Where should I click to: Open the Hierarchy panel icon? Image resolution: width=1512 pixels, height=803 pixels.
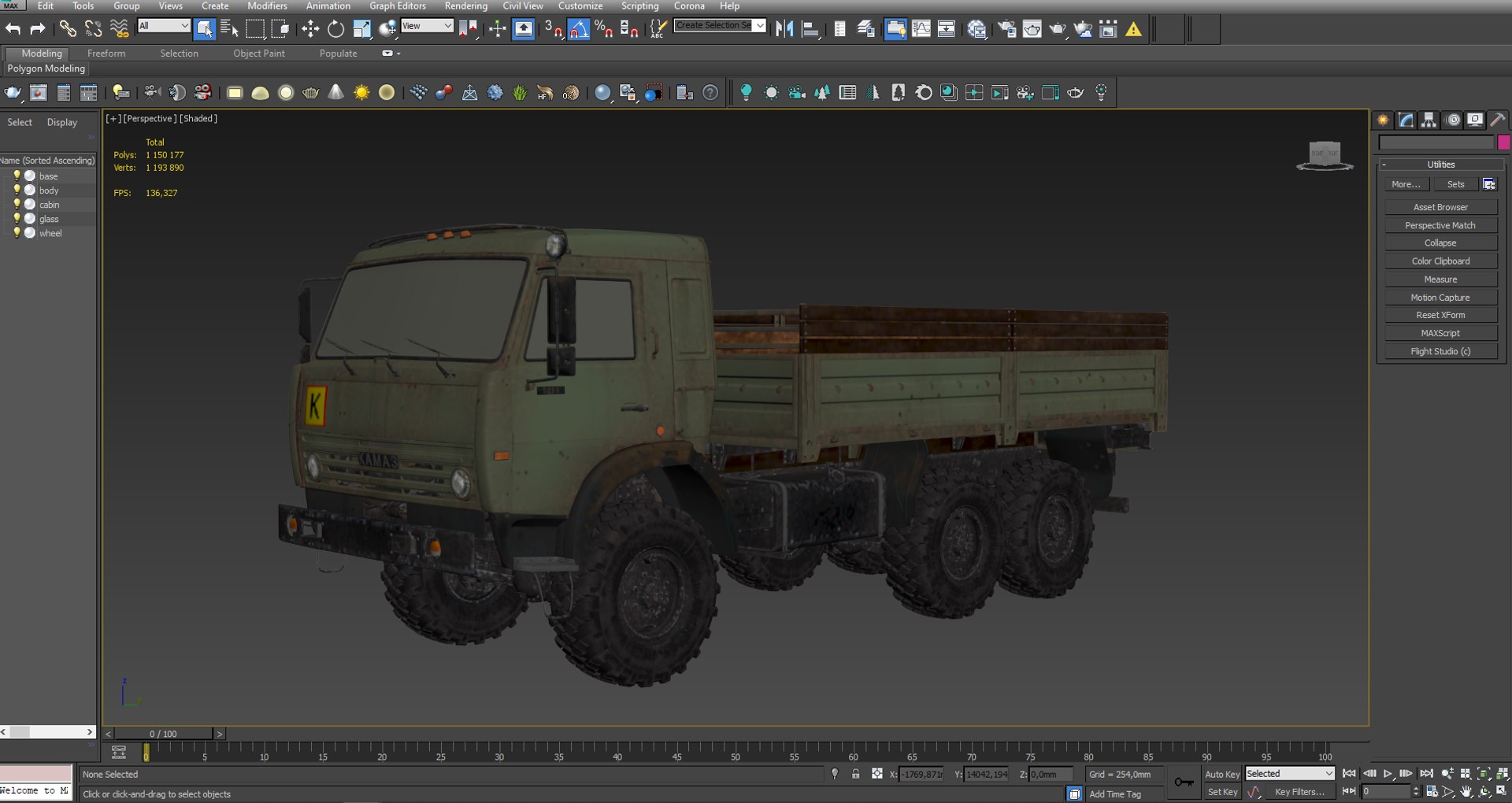[1429, 120]
